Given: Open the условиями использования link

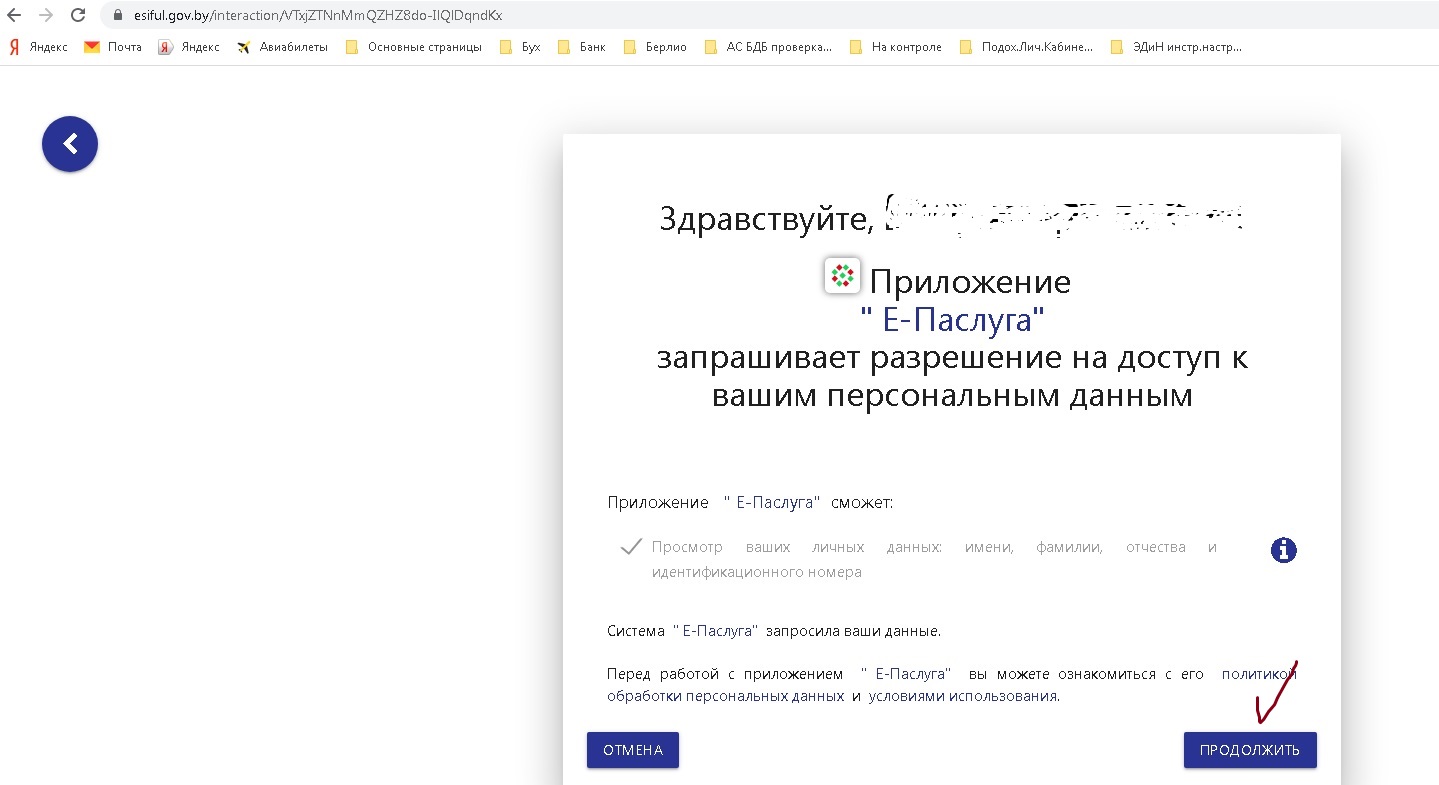Looking at the screenshot, I should [x=962, y=696].
